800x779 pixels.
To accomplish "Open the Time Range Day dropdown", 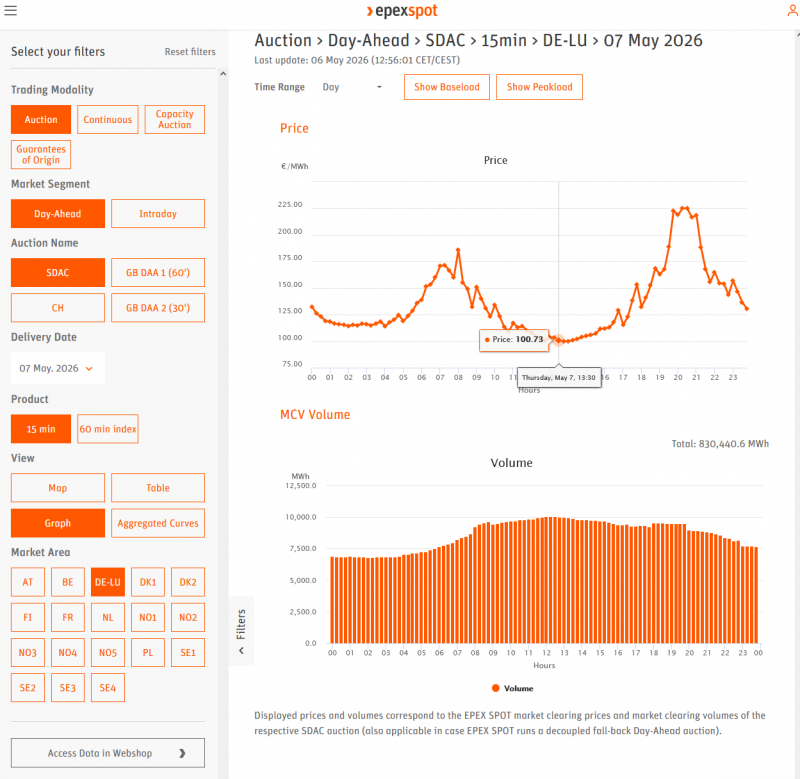I will click(352, 87).
